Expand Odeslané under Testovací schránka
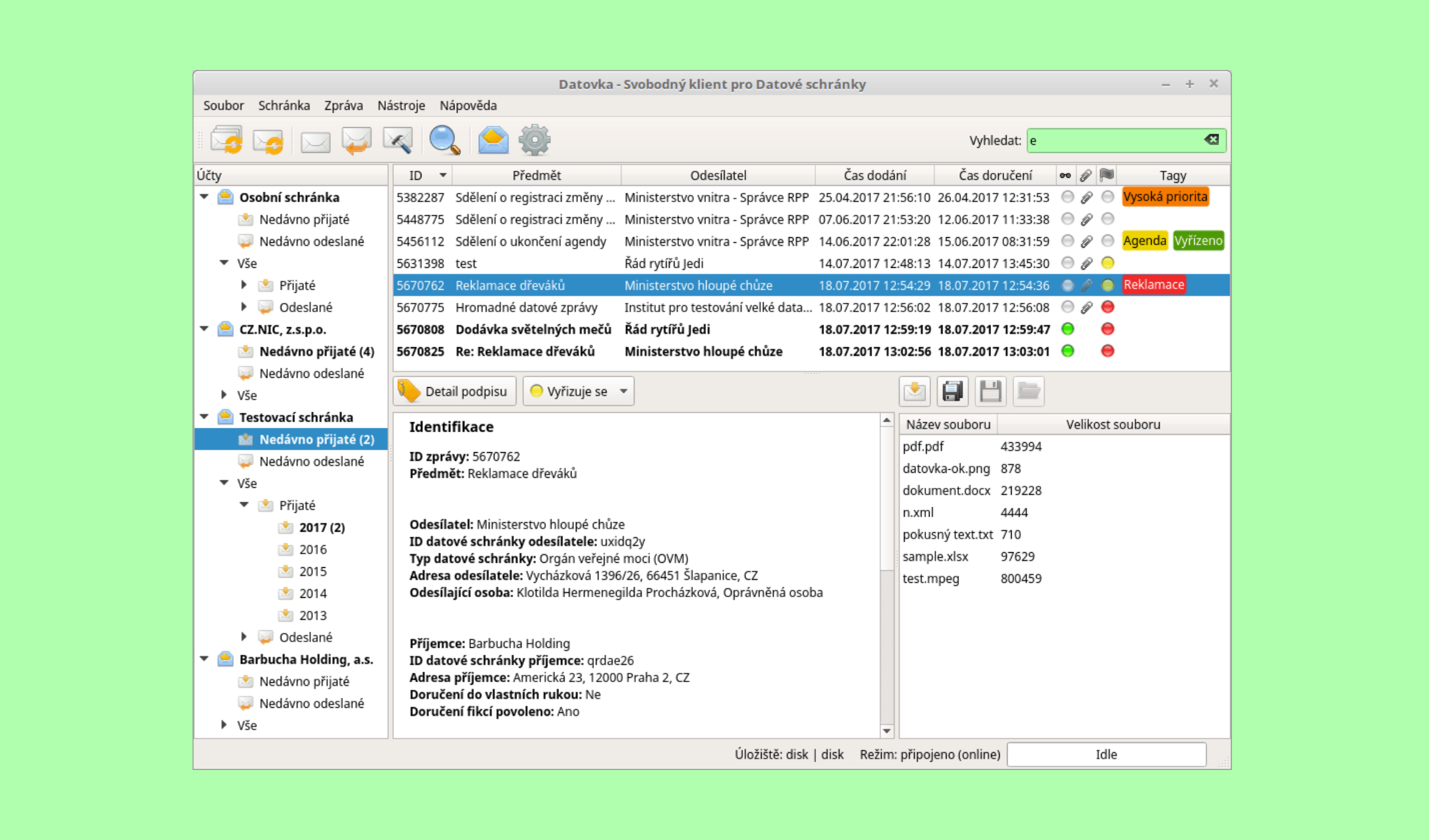Viewport: 1429px width, 840px height. [x=244, y=636]
